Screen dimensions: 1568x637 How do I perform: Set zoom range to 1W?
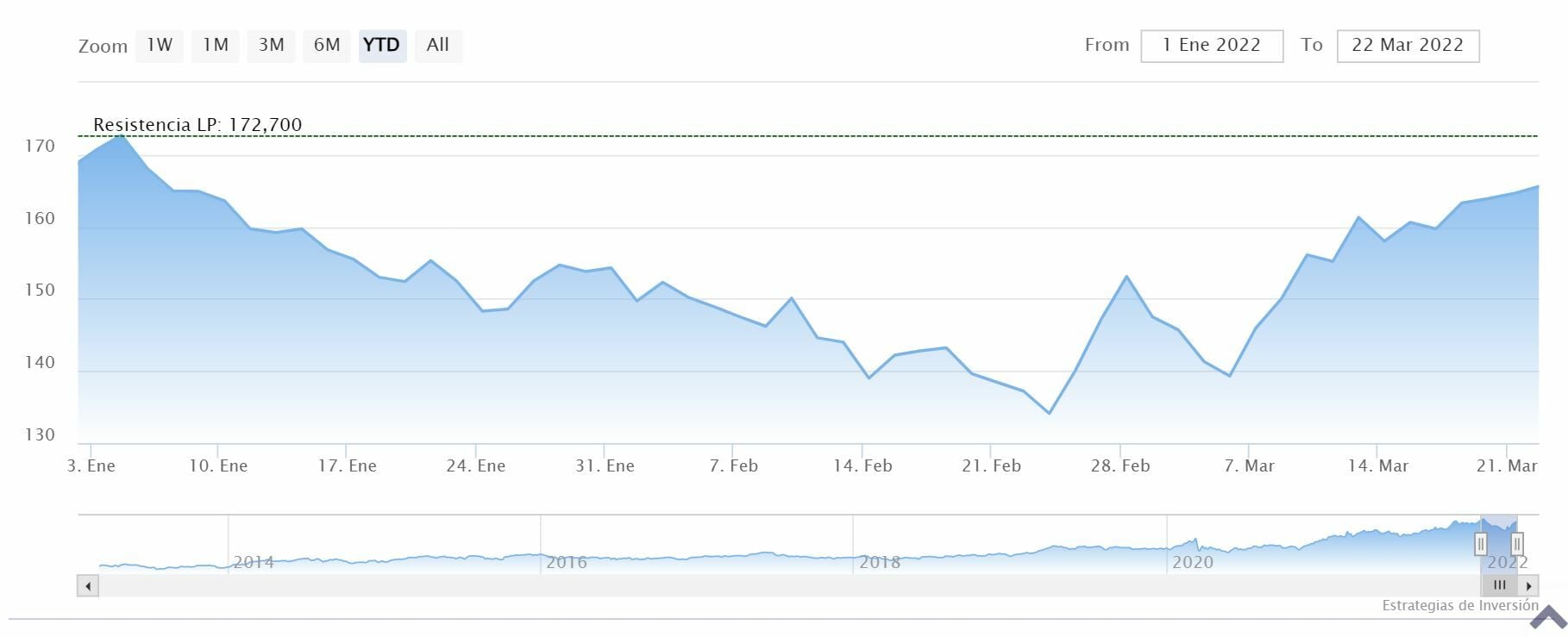pos(160,46)
